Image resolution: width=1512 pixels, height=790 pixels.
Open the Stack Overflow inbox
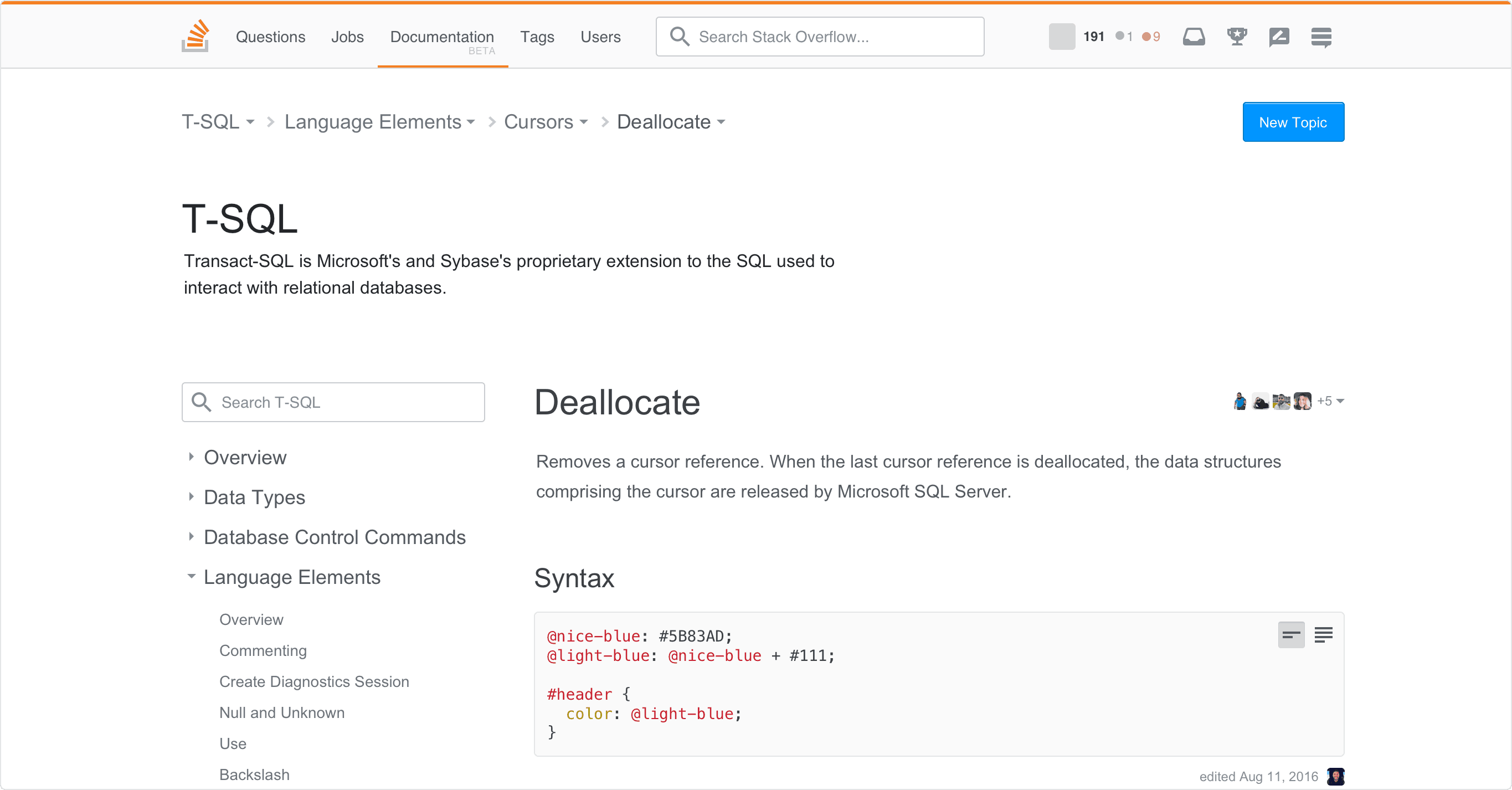click(x=1194, y=37)
